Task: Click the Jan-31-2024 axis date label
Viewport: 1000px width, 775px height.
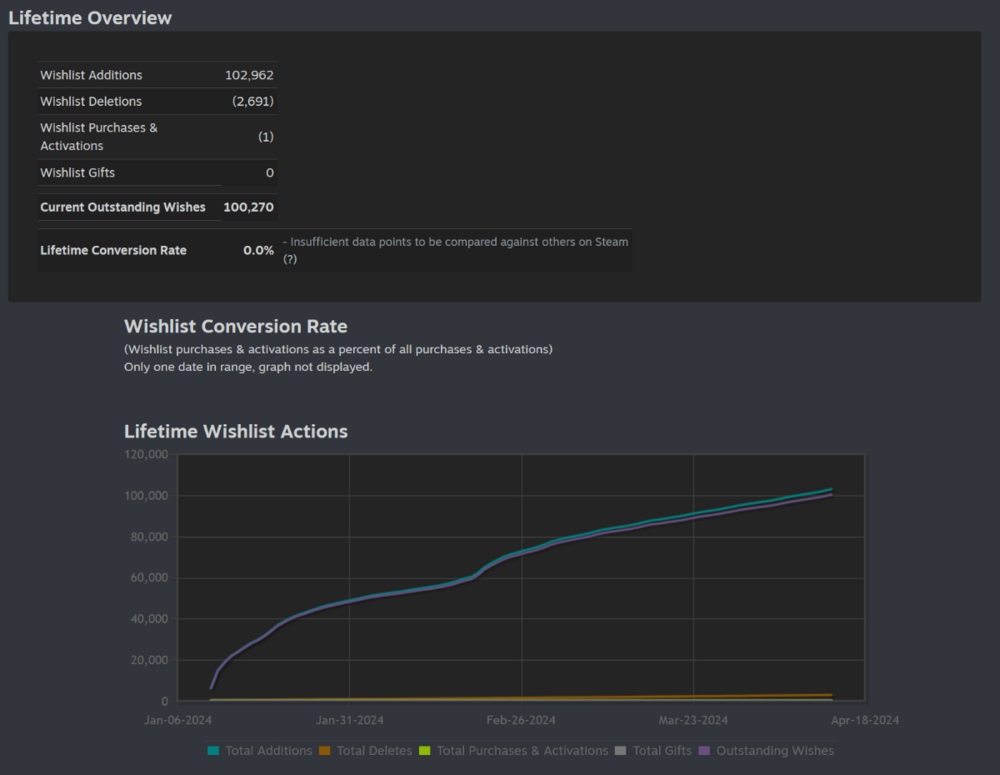Action: pos(350,720)
